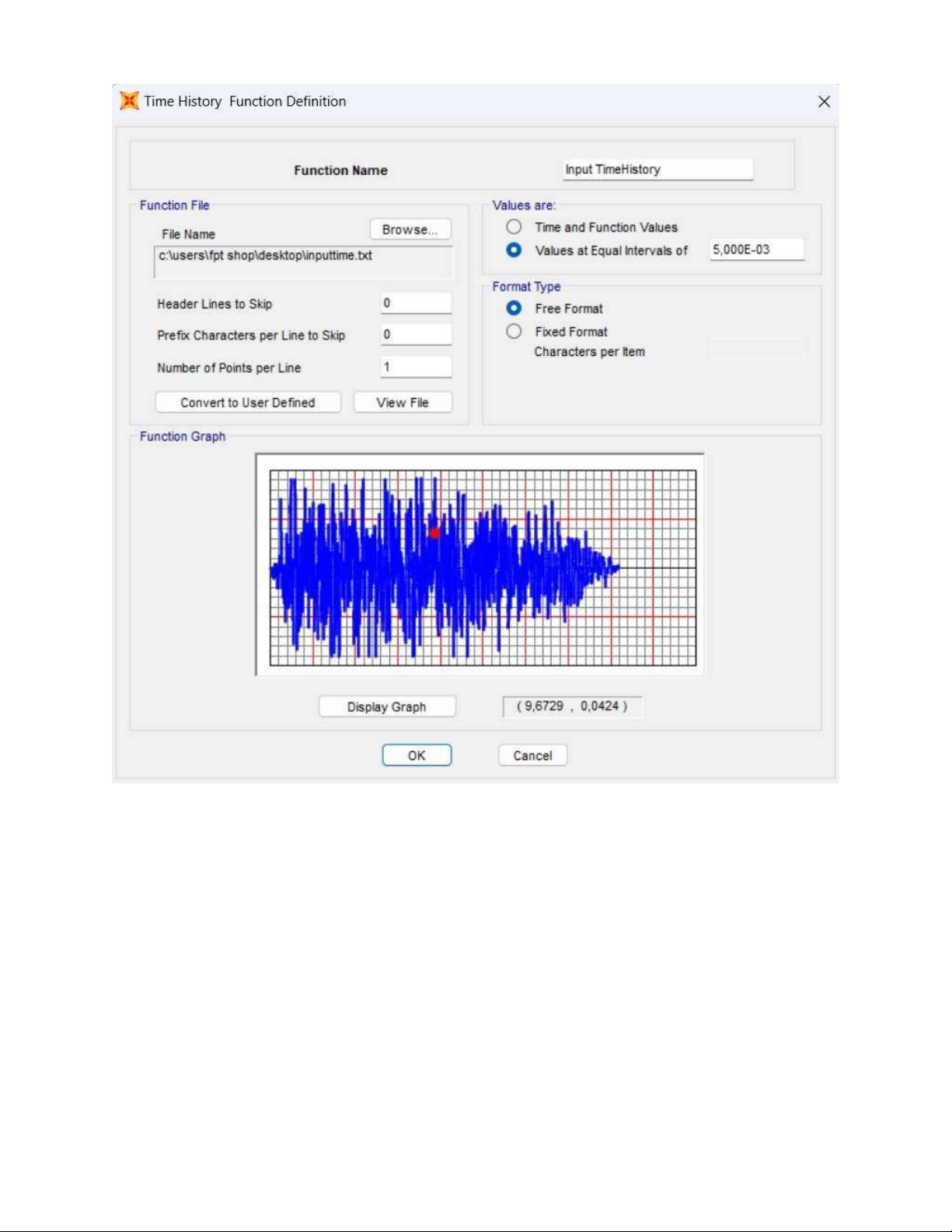
Task: Click the Prefix Characters per Line to Skip field
Action: point(416,335)
